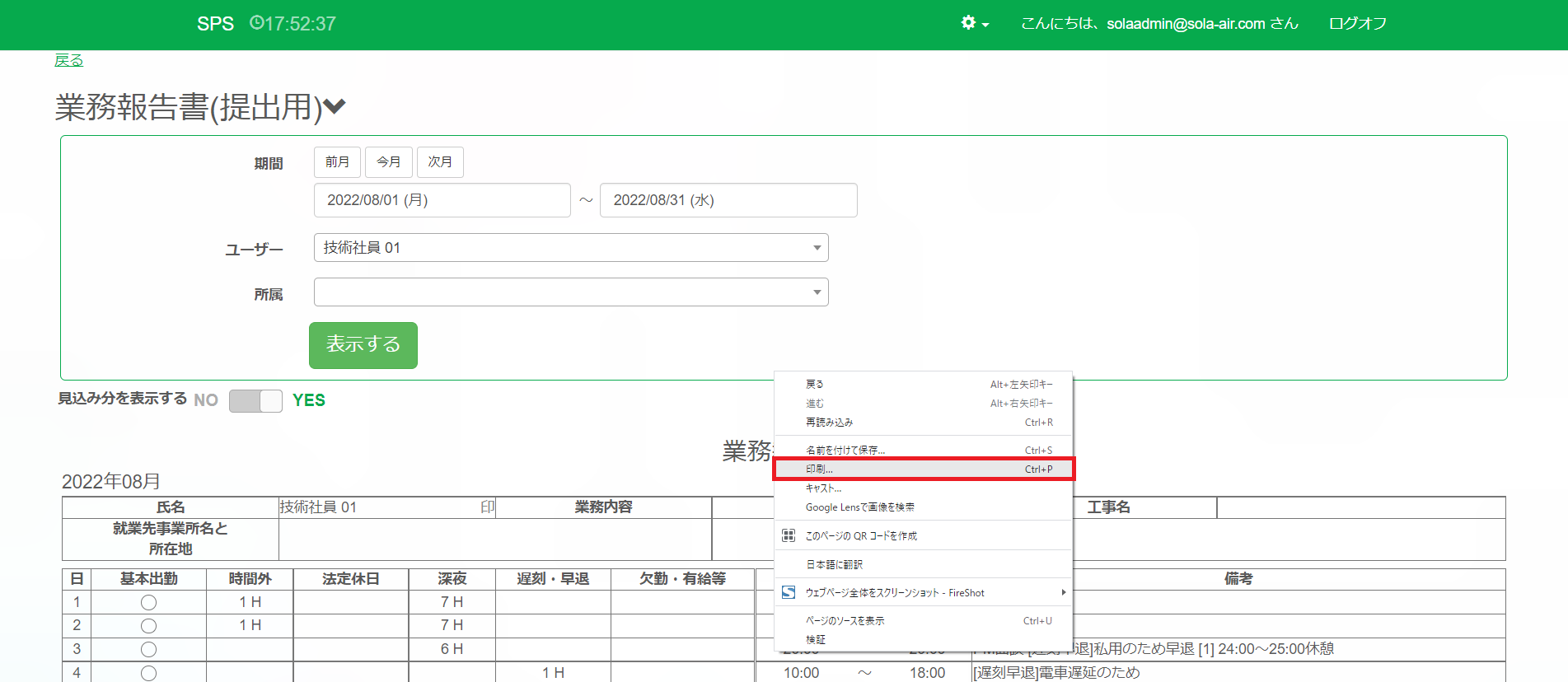The image size is (1568, 682).
Task: Click the 基本出勤 circle for day 3
Action: [x=148, y=649]
